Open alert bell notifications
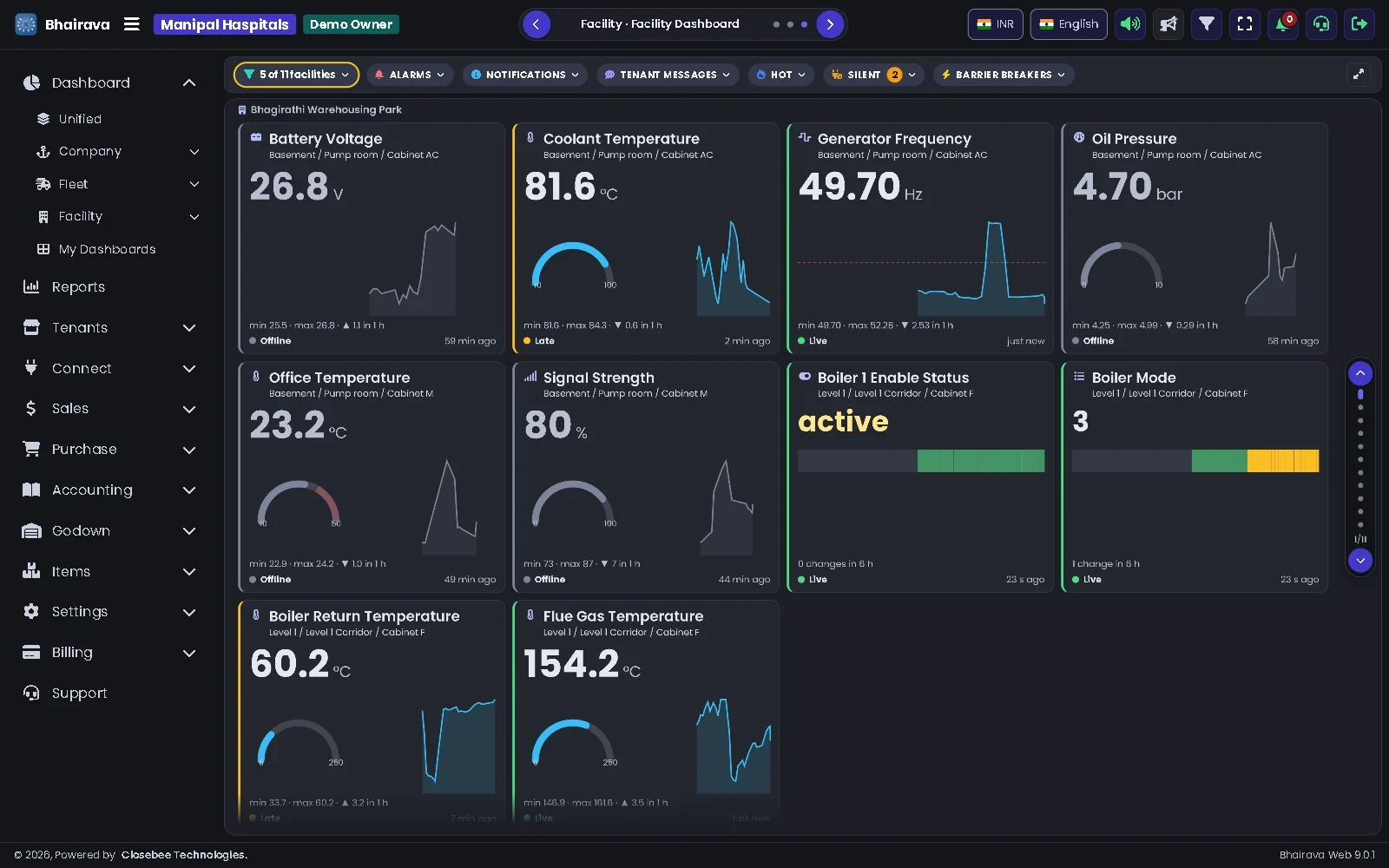 point(1282,24)
